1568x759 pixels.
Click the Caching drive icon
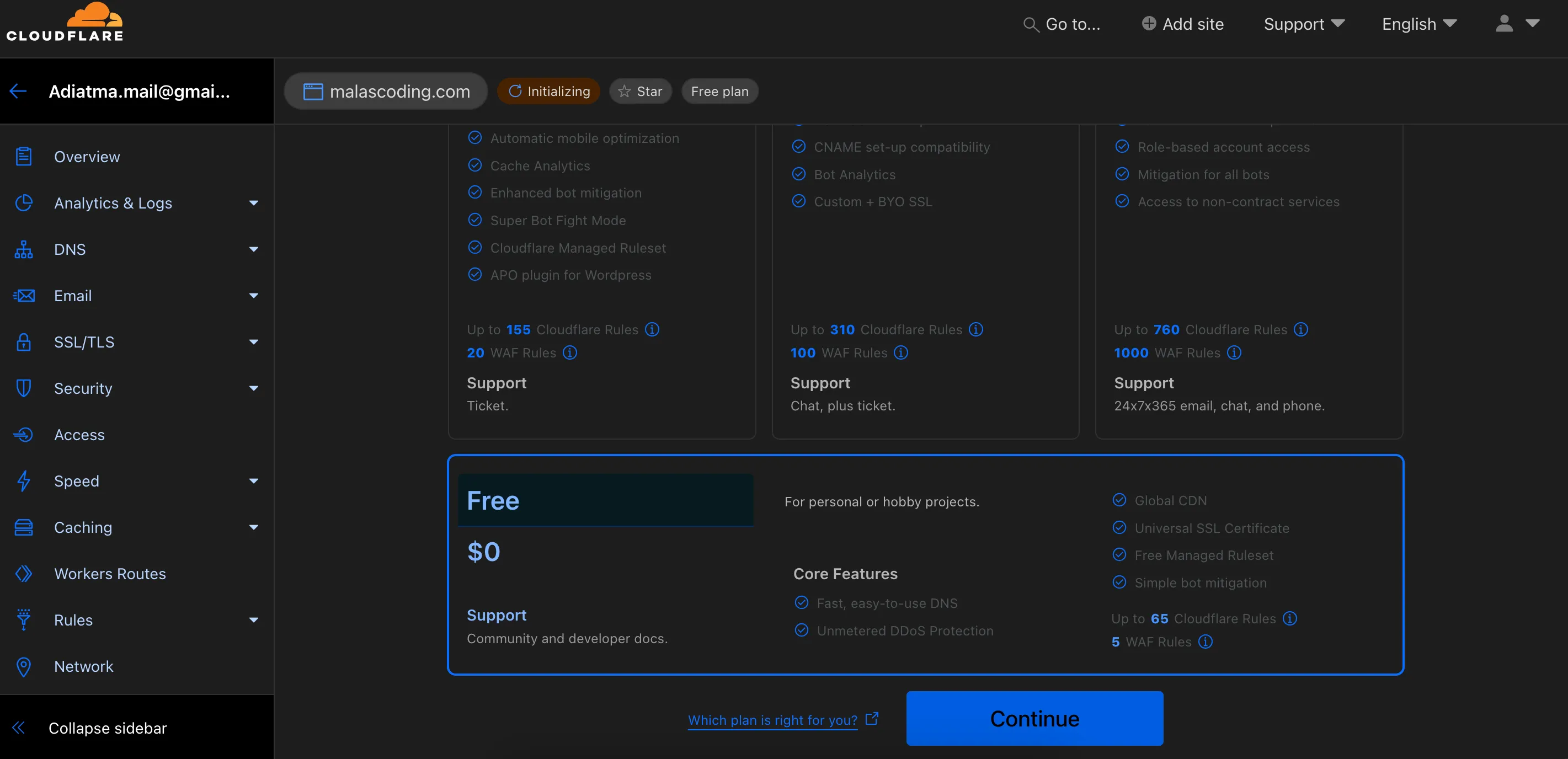pos(24,527)
